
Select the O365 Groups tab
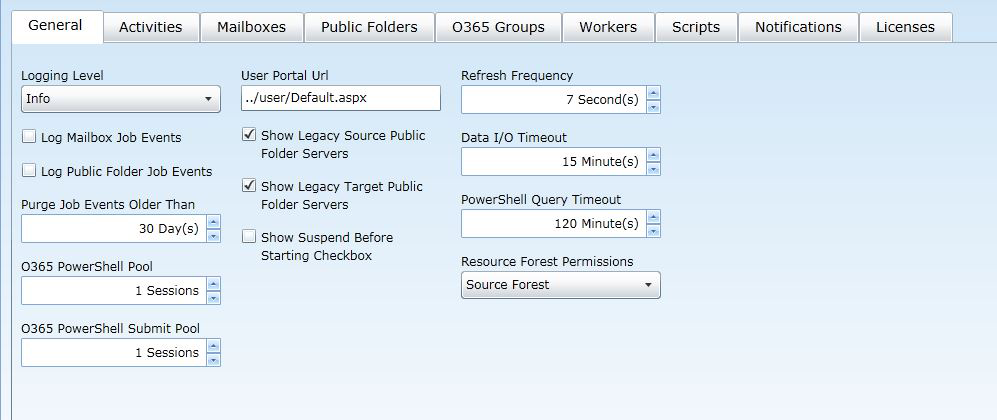point(498,27)
